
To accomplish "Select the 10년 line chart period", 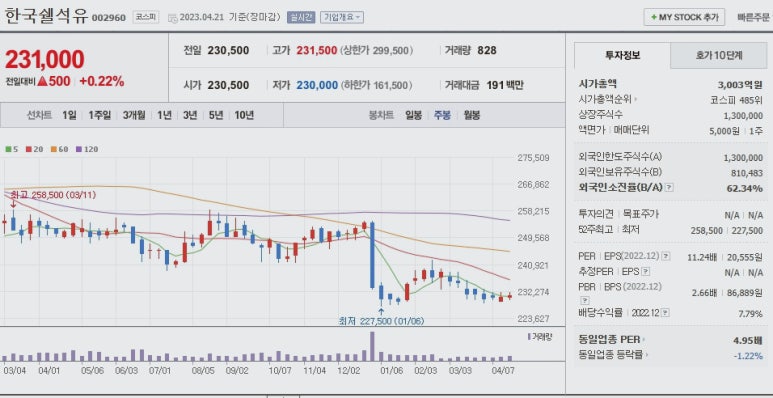I will pyautogui.click(x=244, y=115).
